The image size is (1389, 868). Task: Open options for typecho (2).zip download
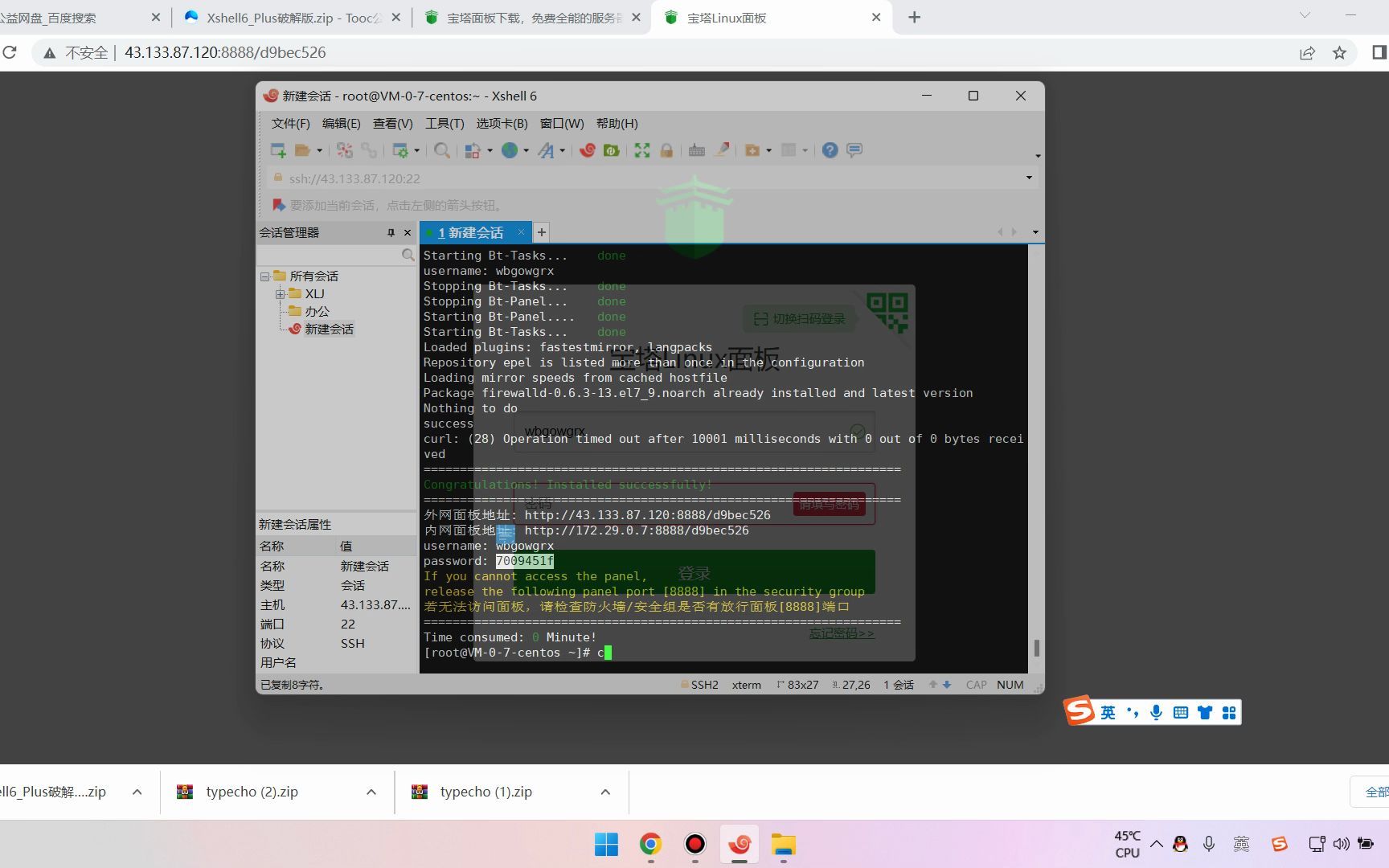(371, 792)
